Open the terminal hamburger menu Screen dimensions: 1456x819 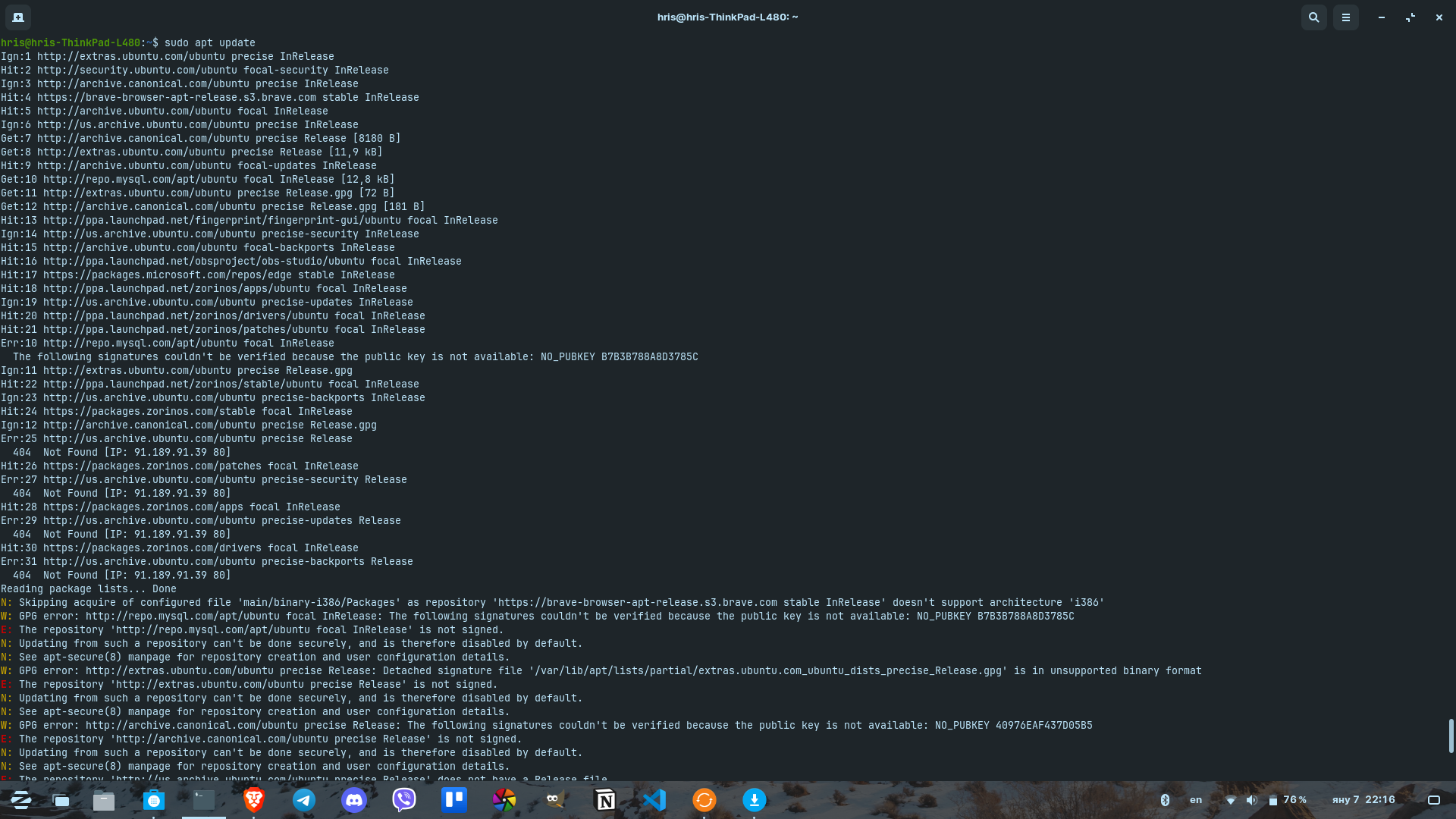(1346, 17)
